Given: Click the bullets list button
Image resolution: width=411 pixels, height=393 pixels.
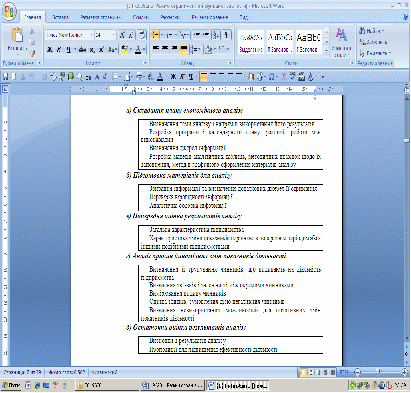Looking at the screenshot, I should click(156, 35).
